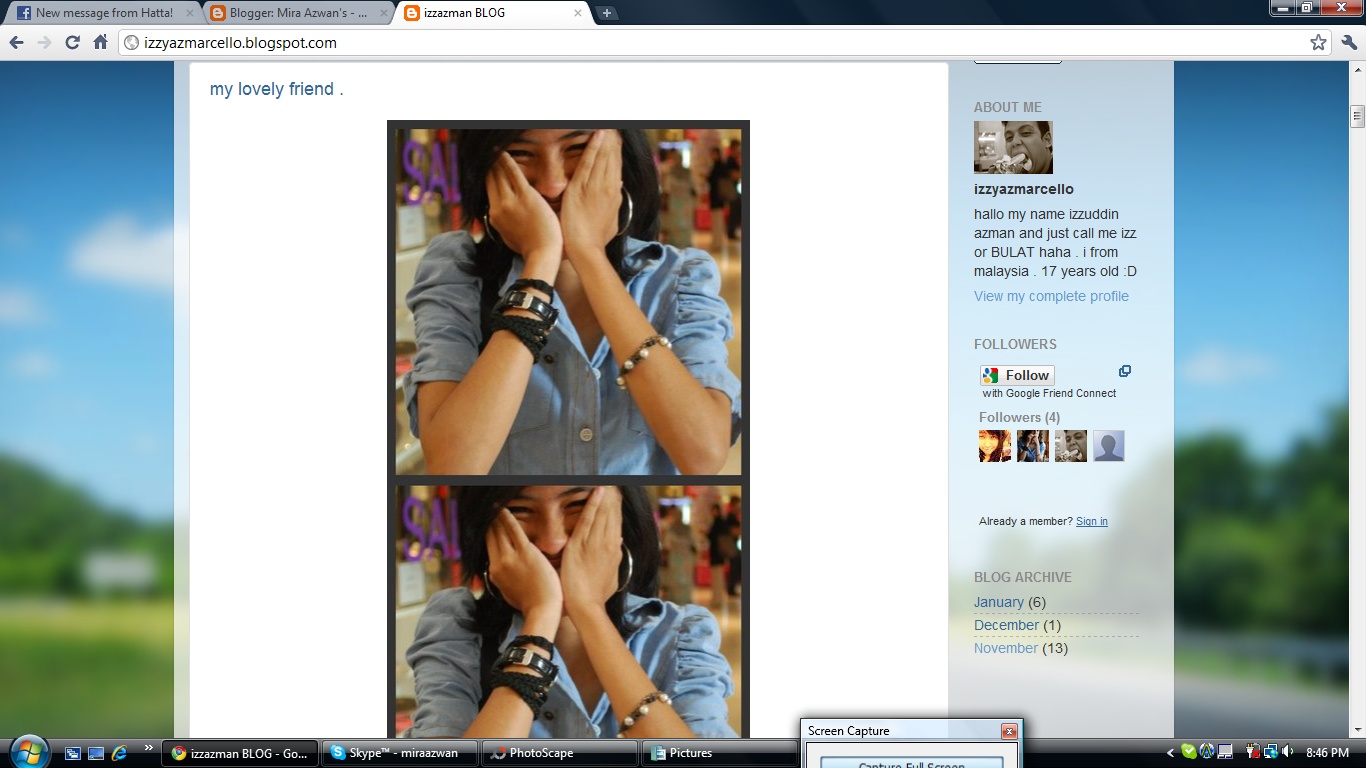This screenshot has width=1366, height=768.
Task: Switch to the New message from Hatta tab
Action: tap(103, 13)
